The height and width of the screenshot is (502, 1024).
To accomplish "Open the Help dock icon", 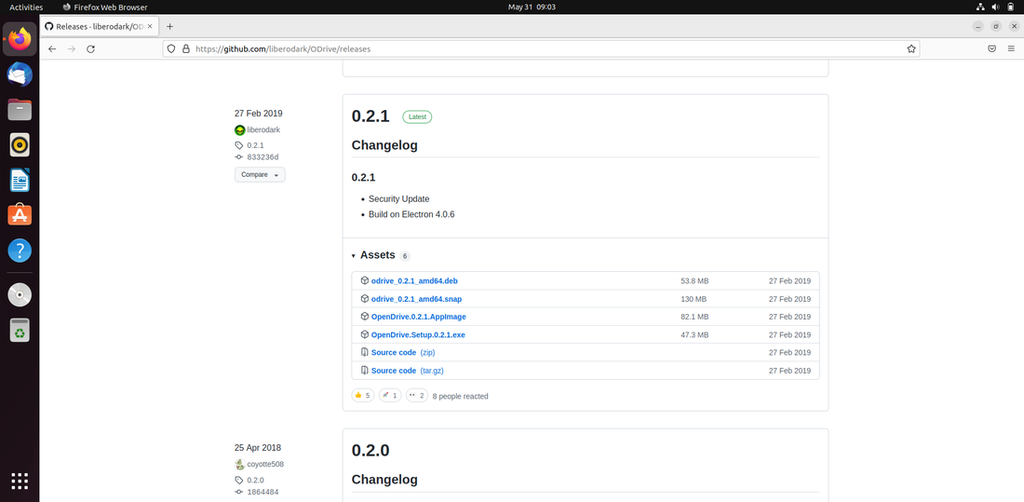I will tap(20, 251).
